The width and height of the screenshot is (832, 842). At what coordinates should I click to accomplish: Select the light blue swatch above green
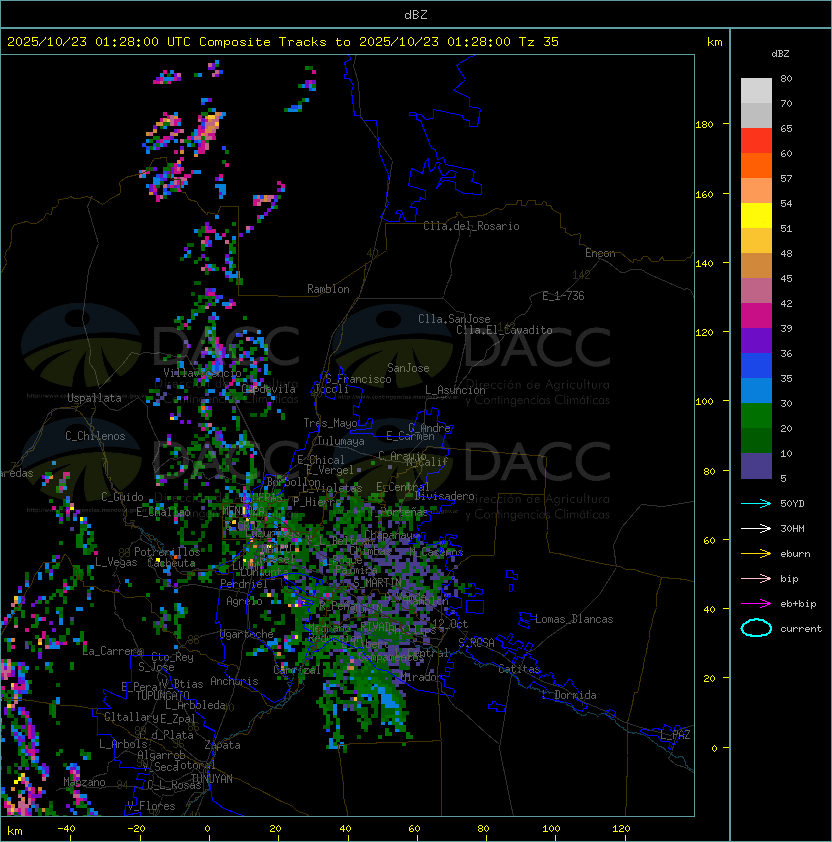(x=756, y=390)
